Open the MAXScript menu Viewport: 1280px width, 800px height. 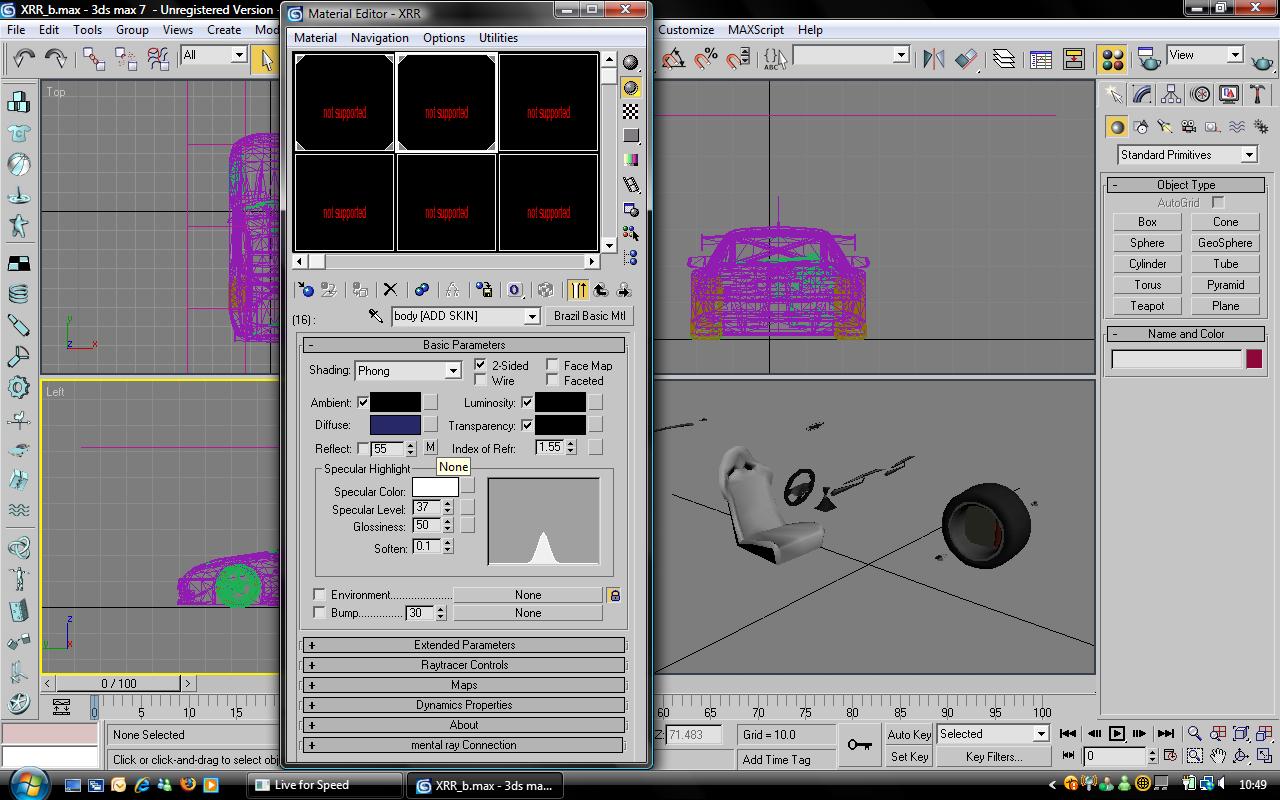tap(755, 30)
